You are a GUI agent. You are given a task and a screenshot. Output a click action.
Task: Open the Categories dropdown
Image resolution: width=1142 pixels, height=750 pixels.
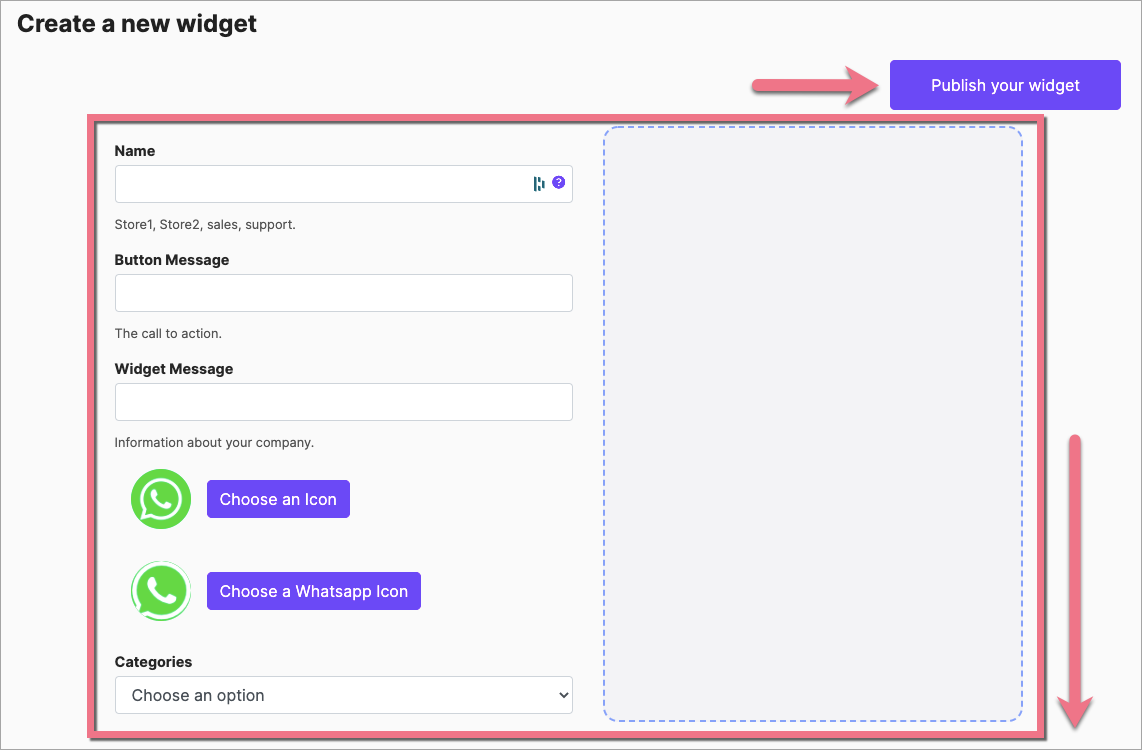click(x=343, y=695)
